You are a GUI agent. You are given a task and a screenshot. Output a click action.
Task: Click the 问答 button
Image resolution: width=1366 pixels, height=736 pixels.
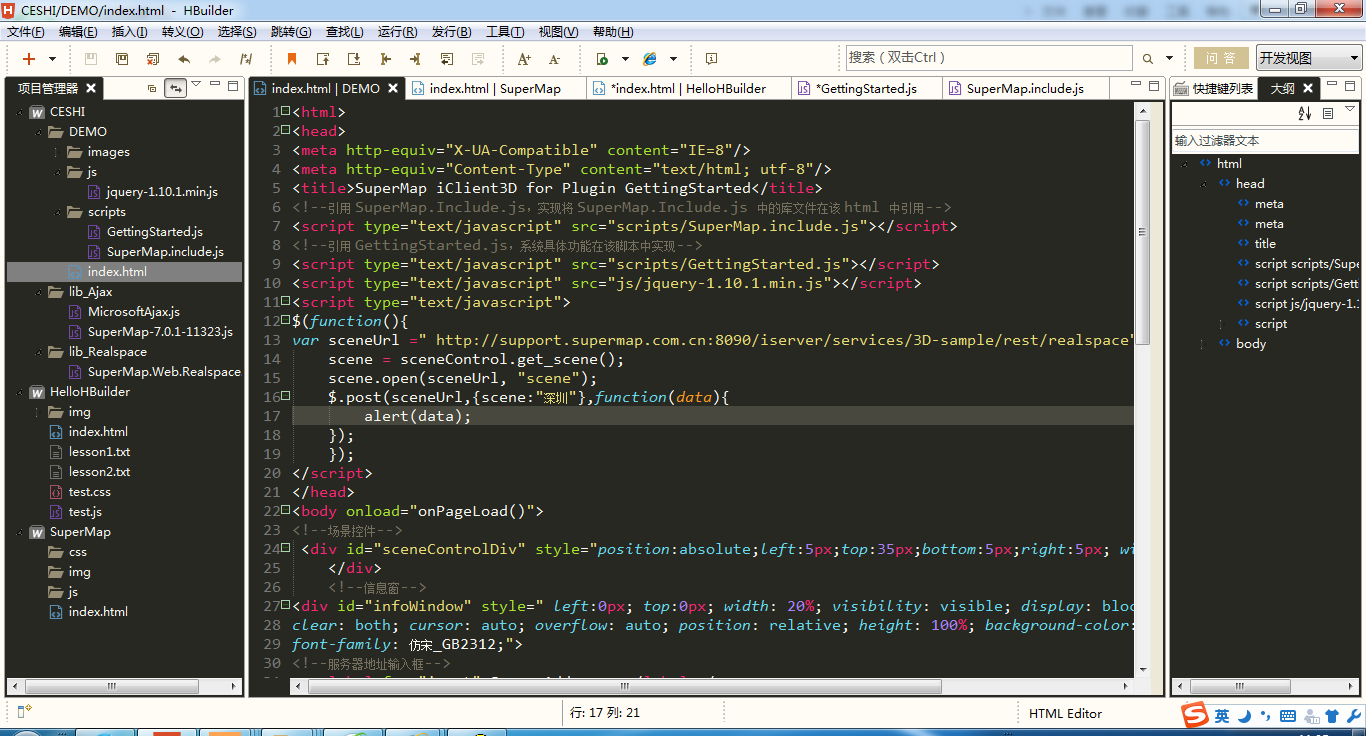[x=1220, y=58]
